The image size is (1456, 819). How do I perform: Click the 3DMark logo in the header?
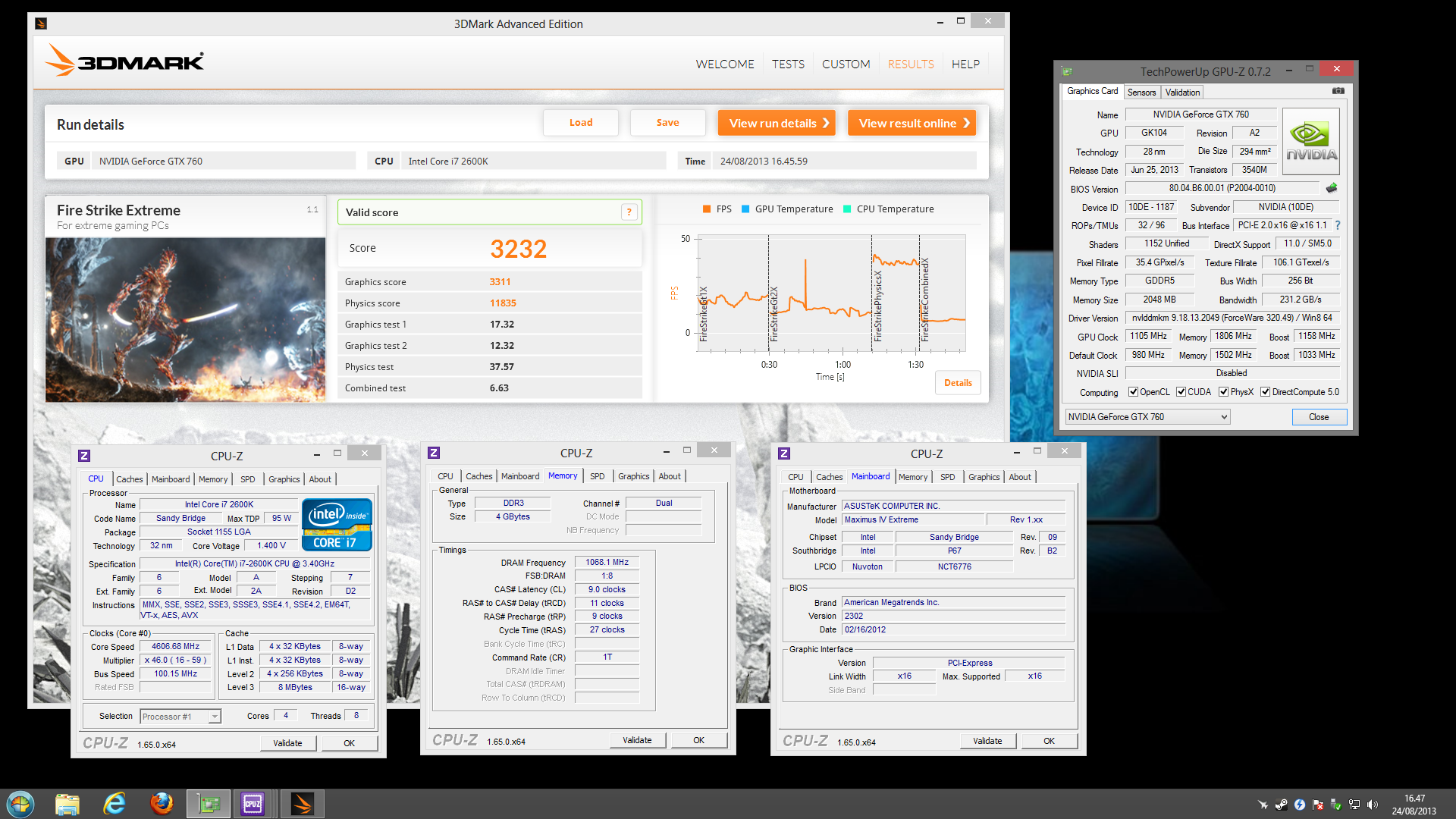pos(124,60)
